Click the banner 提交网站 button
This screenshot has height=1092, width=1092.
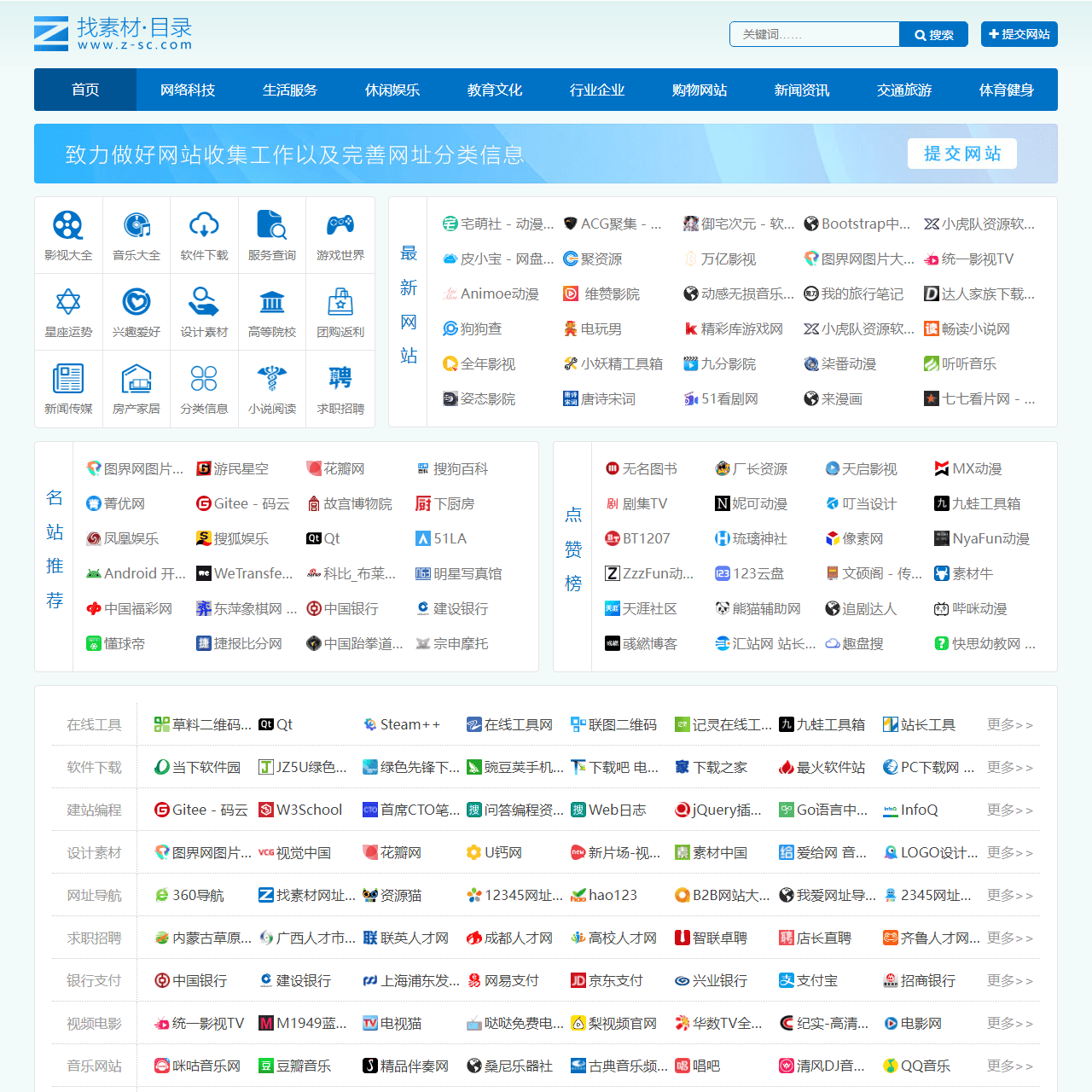pos(962,154)
